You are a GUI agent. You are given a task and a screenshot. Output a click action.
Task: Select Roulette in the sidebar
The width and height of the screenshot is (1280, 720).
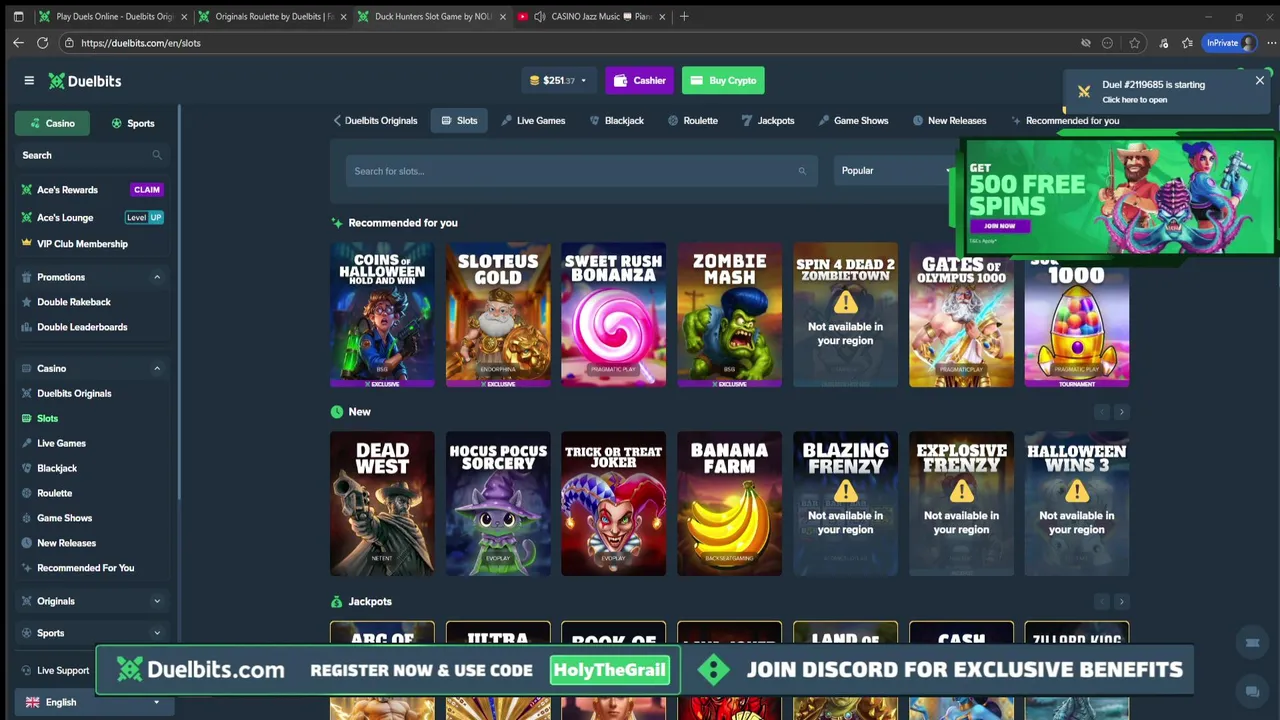[54, 493]
